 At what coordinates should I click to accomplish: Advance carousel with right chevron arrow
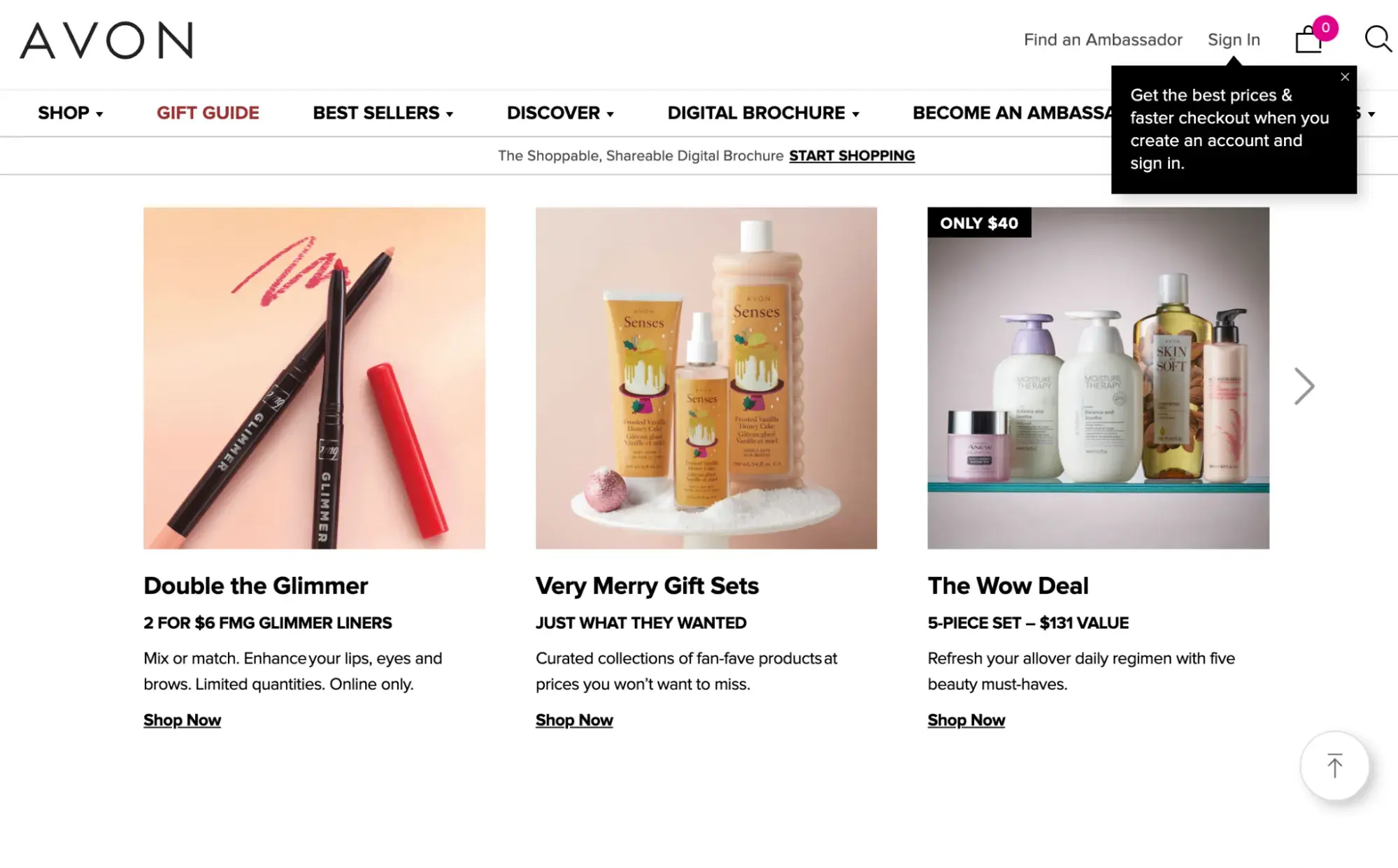1304,386
